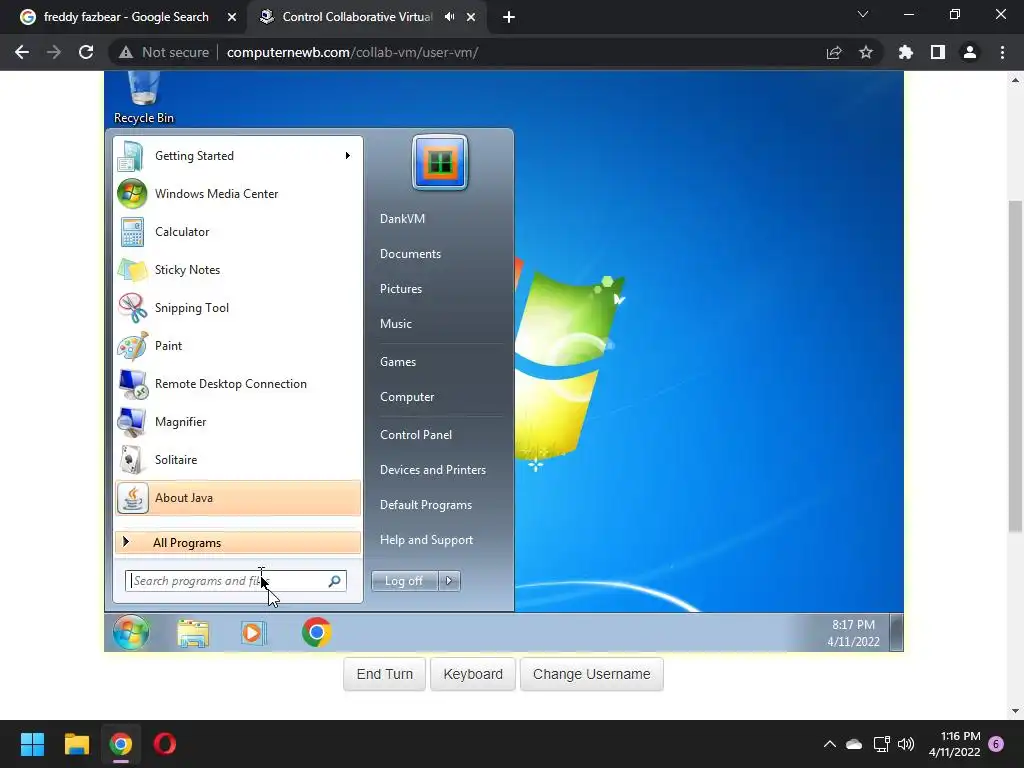
Task: Open the Chrome side panel icon
Action: (938, 52)
